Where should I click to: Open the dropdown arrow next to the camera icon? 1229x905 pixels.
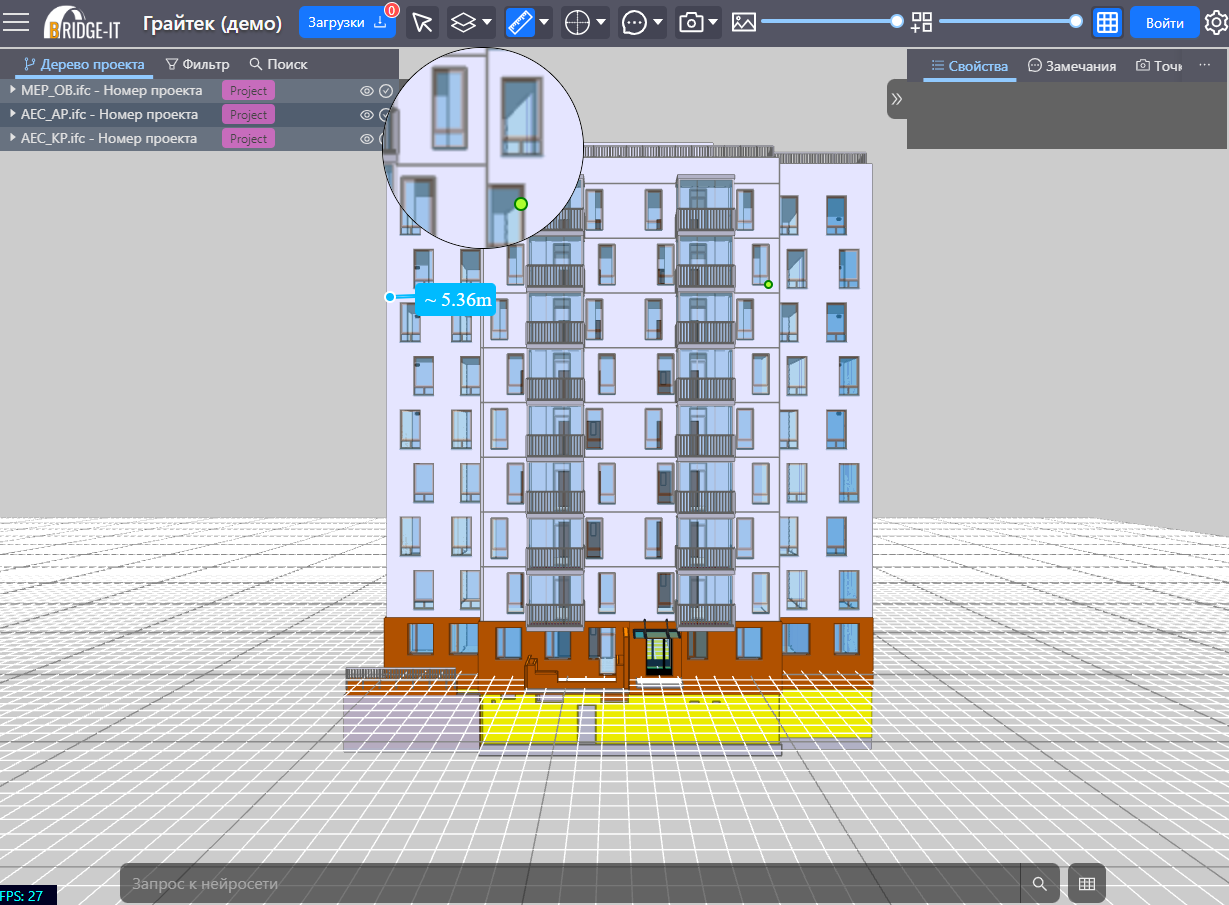(714, 23)
